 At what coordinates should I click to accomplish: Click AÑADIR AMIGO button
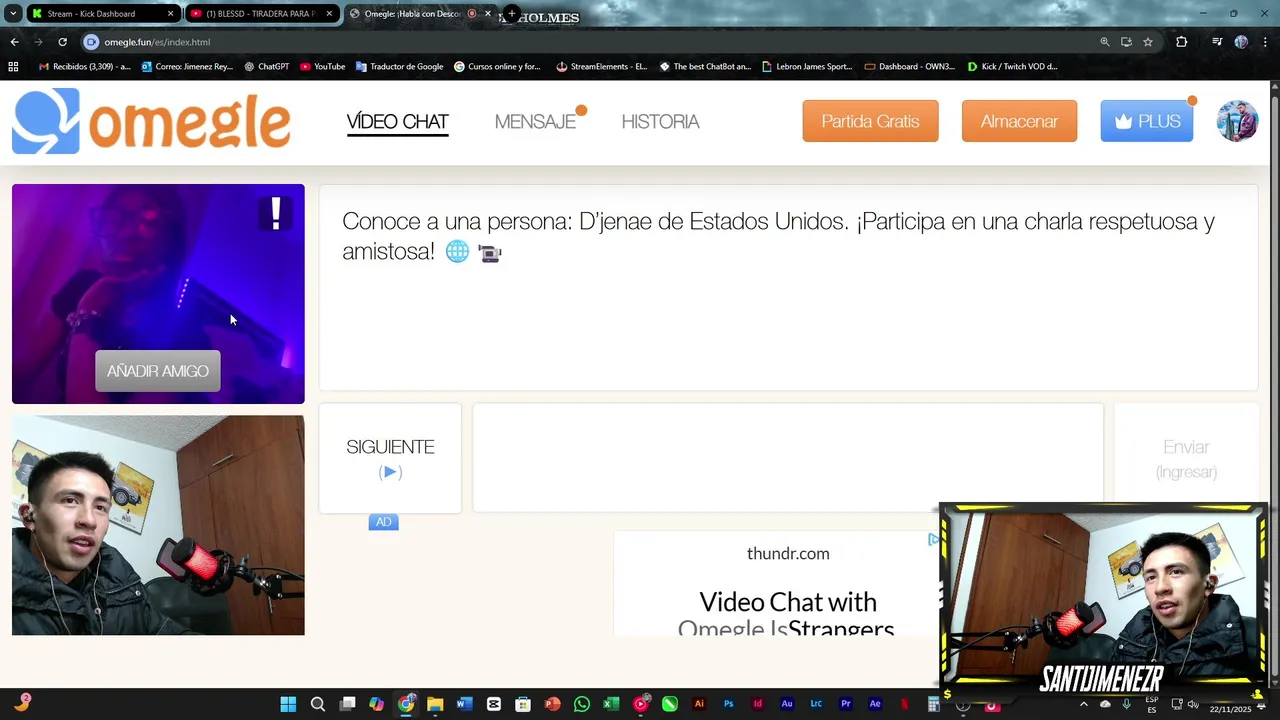[x=158, y=371]
